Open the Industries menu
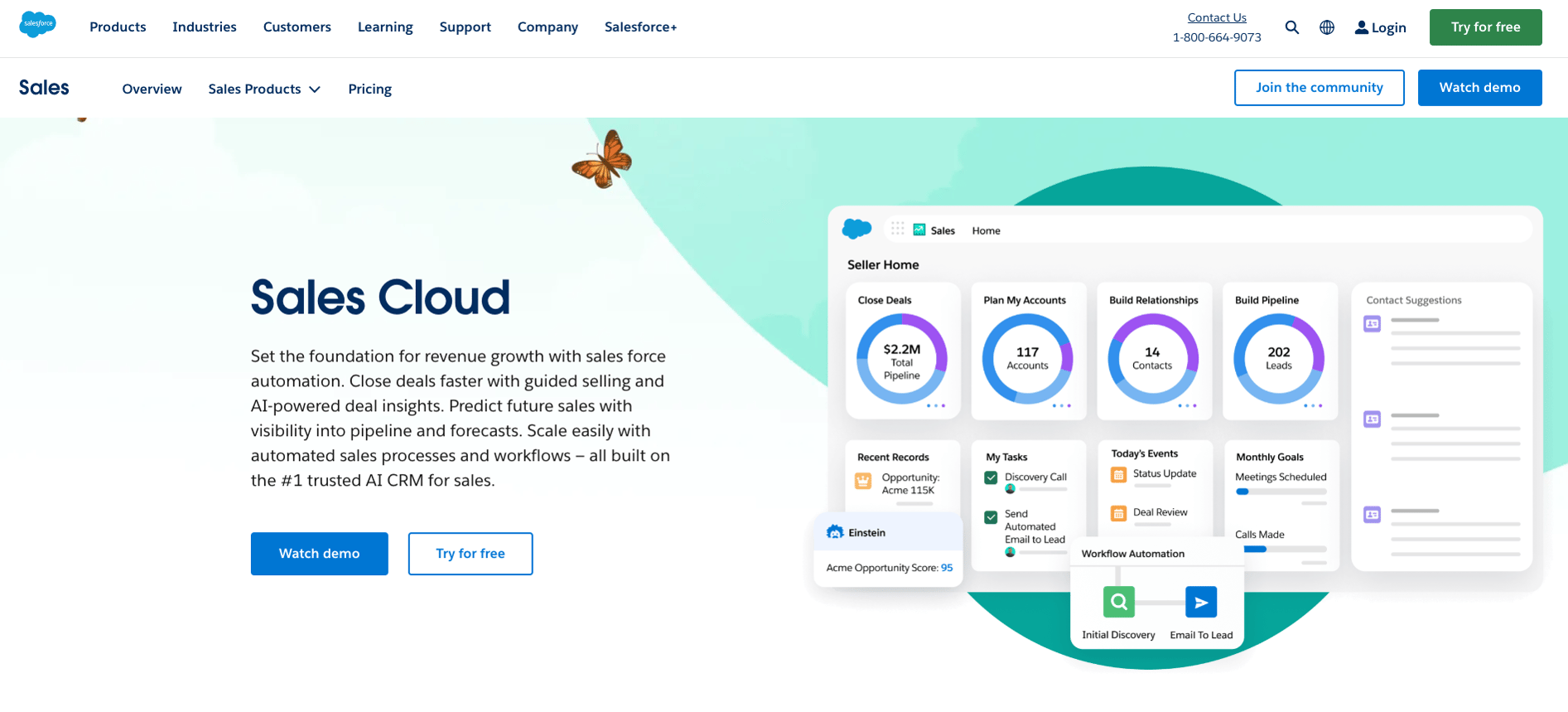1568x712 pixels. (205, 27)
